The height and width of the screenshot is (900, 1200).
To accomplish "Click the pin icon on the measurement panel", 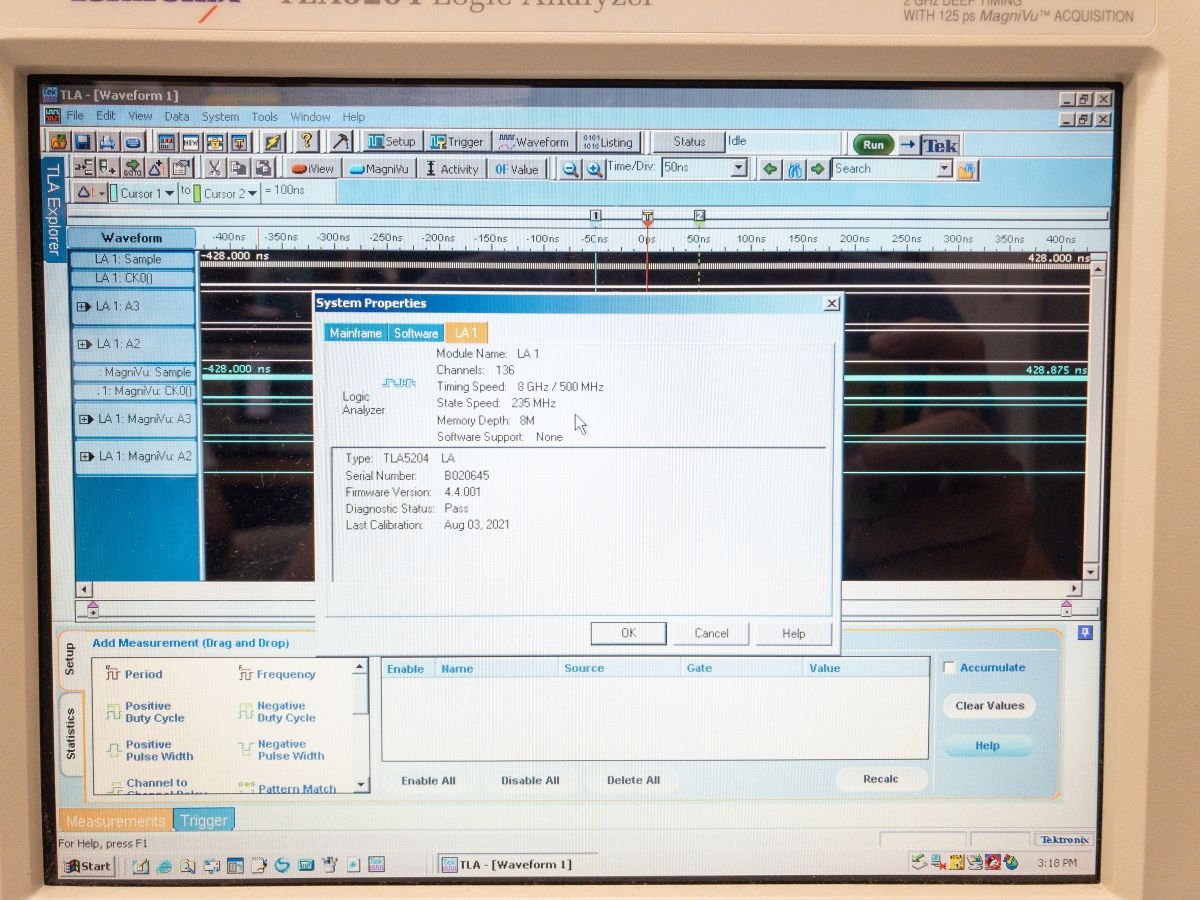I will tap(1085, 633).
